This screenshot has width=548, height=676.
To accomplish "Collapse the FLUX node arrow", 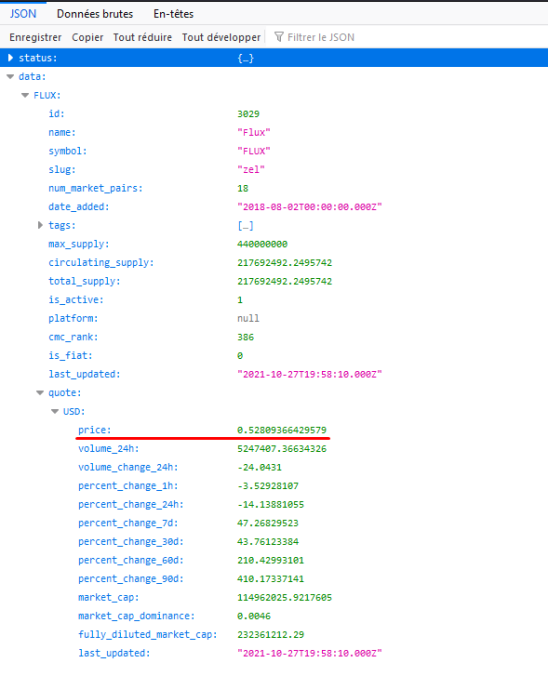I will pos(25,95).
